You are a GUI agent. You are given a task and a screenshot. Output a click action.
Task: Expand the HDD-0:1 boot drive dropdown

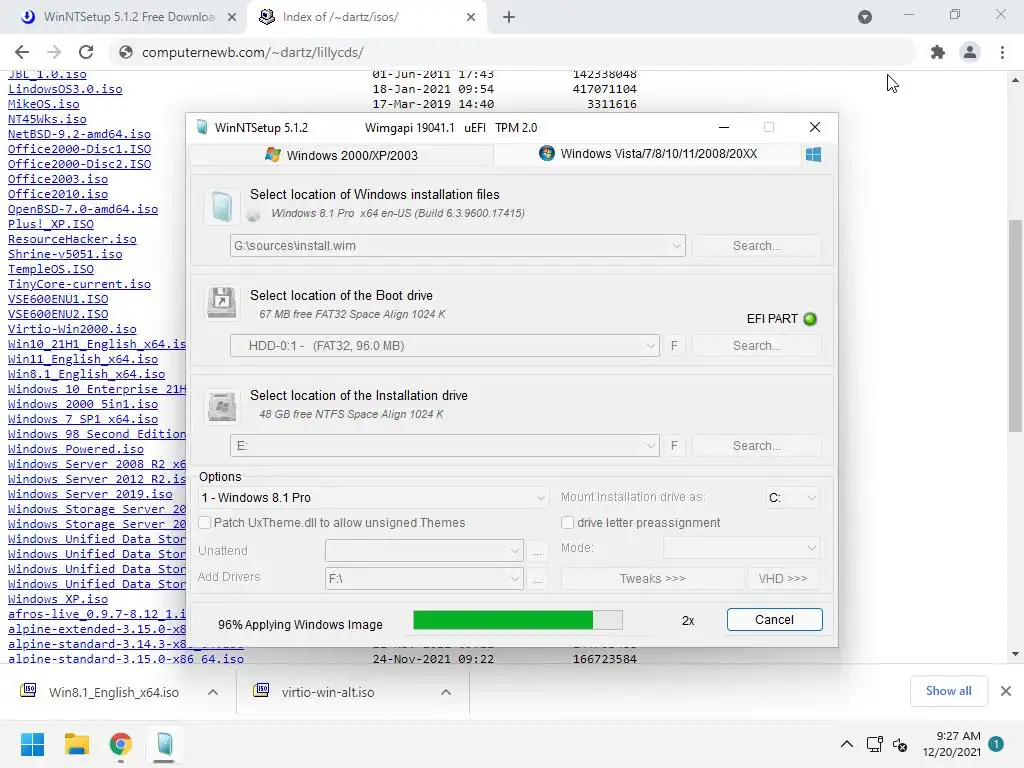650,345
